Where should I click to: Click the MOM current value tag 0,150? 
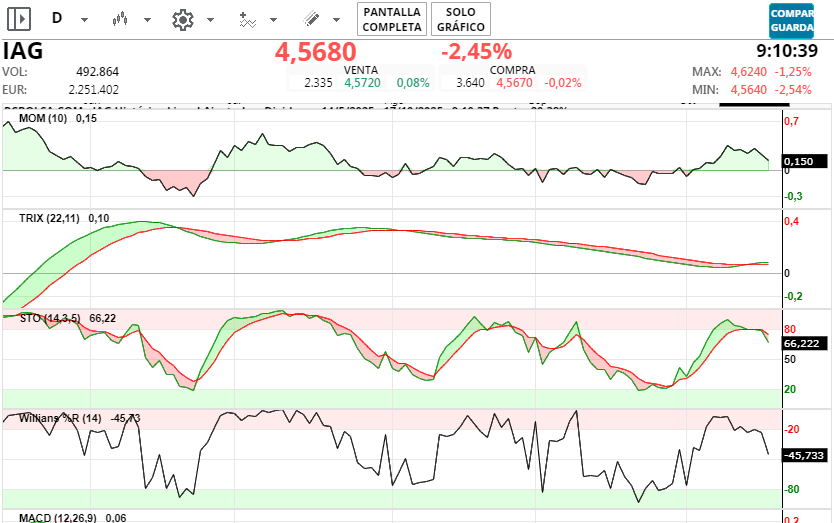(x=805, y=161)
